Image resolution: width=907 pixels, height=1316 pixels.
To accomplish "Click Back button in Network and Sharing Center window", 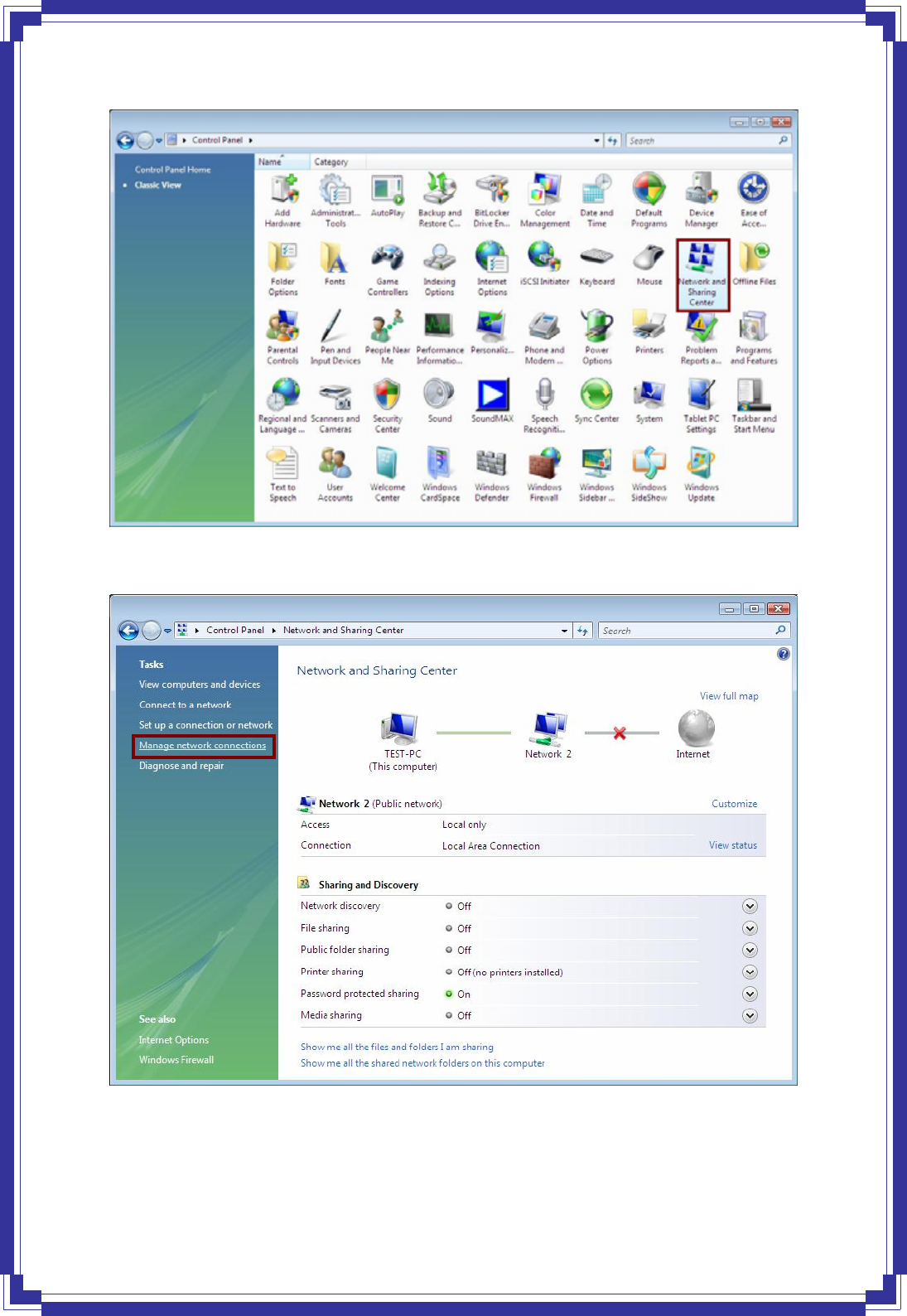I will pyautogui.click(x=128, y=631).
